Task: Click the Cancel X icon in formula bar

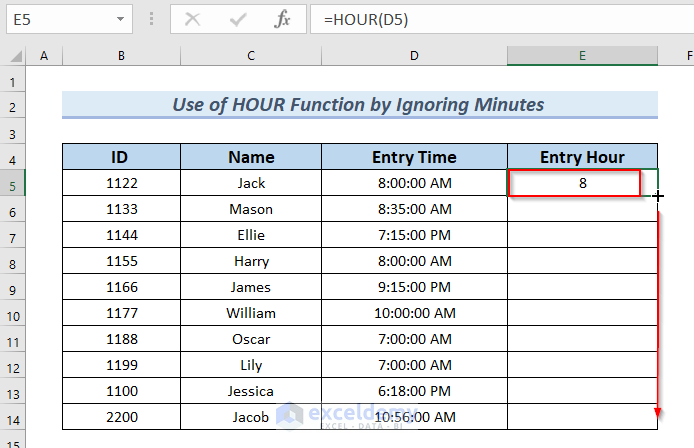Action: click(193, 19)
